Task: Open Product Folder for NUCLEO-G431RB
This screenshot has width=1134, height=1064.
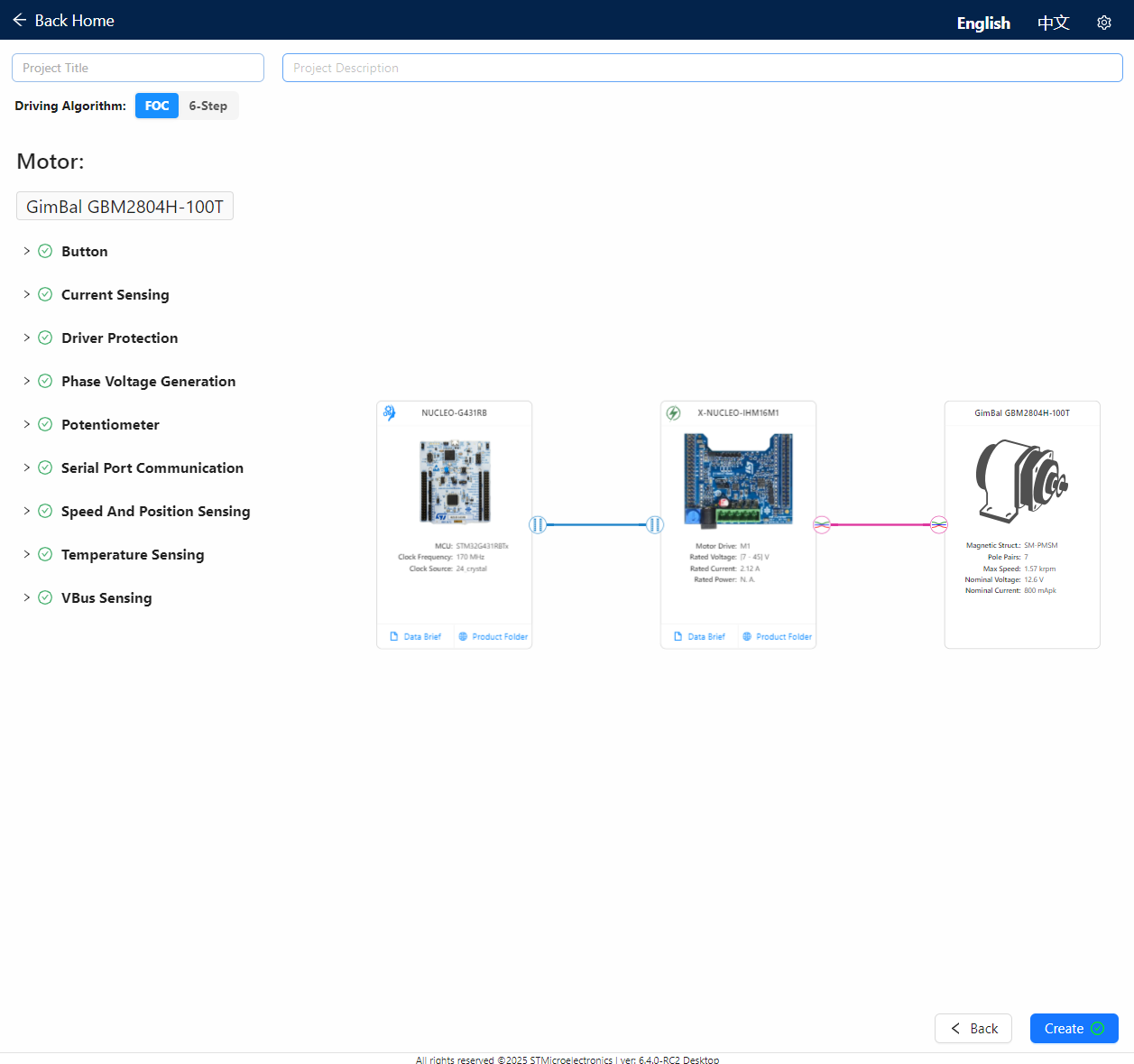Action: tap(493, 636)
